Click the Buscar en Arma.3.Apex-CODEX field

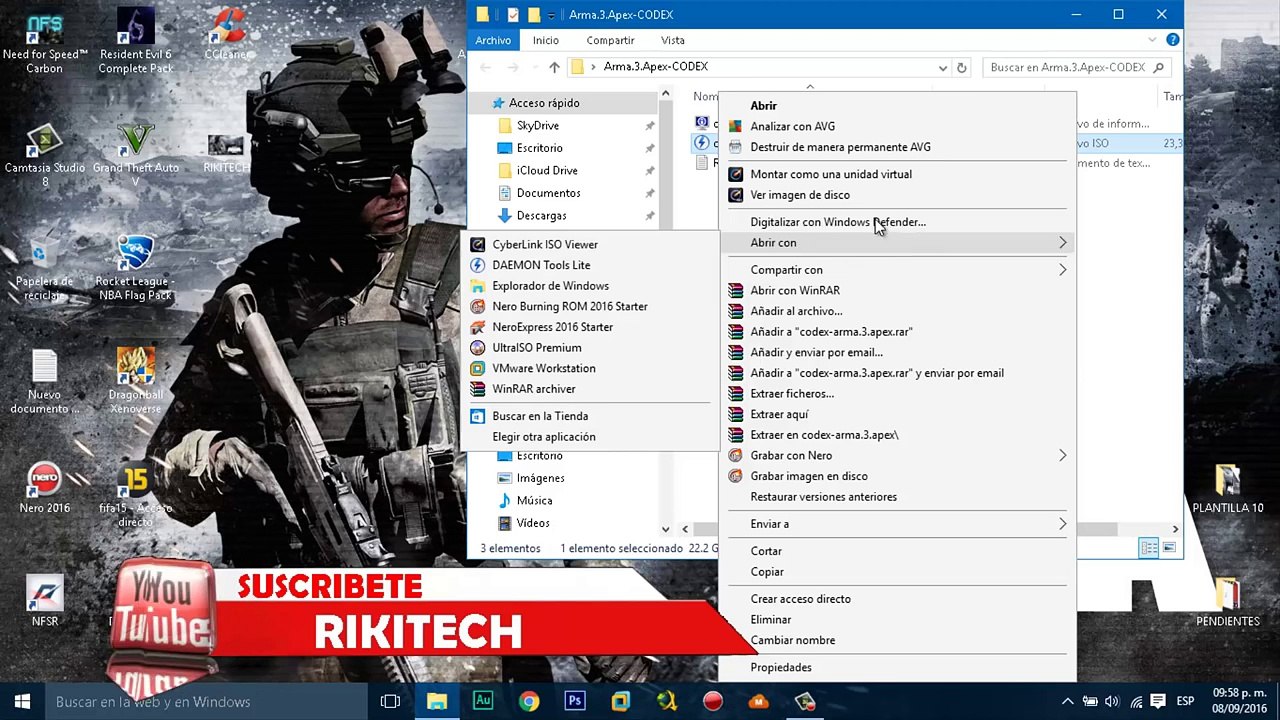[x=1076, y=67]
